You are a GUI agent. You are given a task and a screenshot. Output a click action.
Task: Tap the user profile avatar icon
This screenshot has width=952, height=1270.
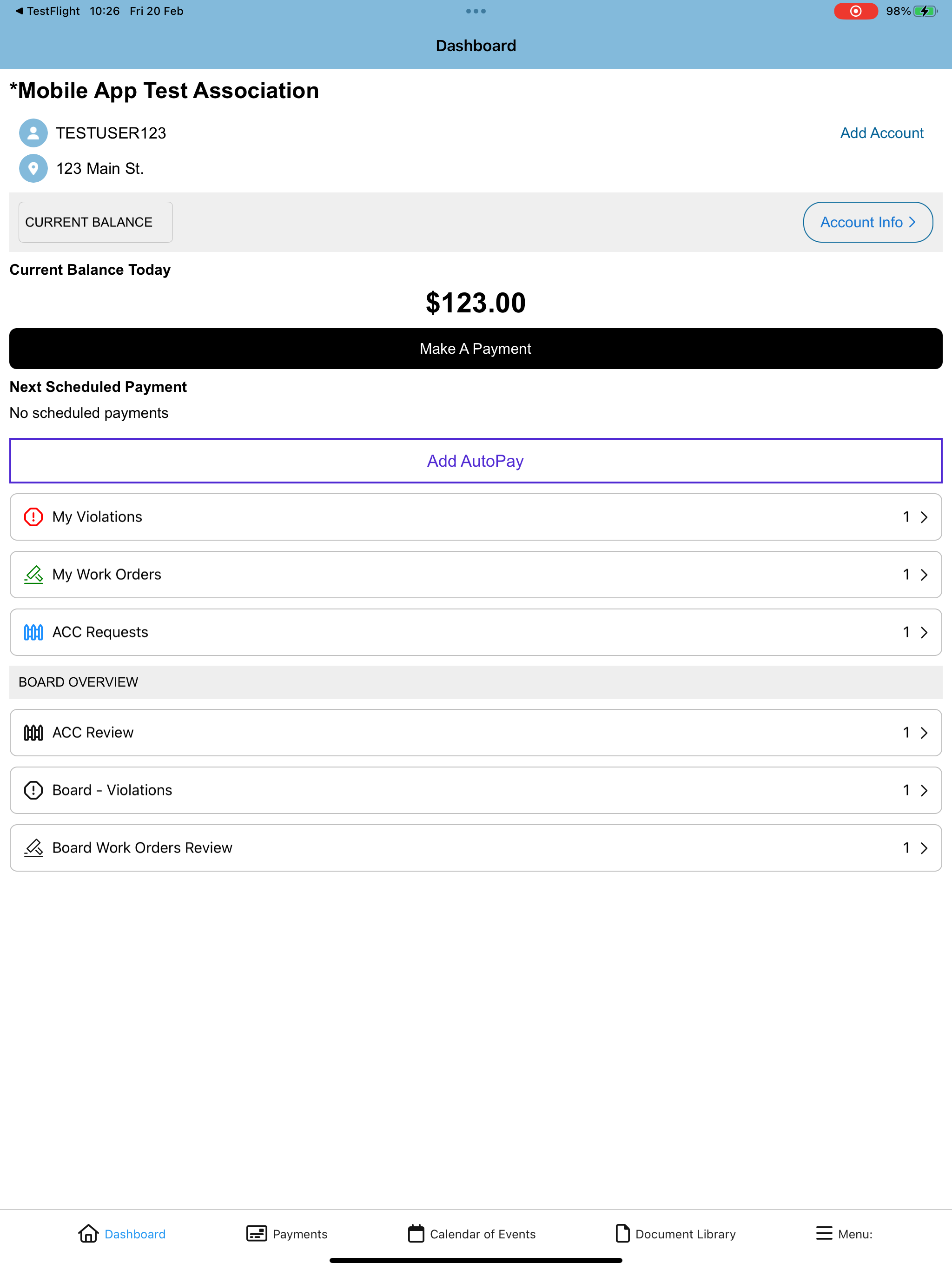pyautogui.click(x=33, y=133)
